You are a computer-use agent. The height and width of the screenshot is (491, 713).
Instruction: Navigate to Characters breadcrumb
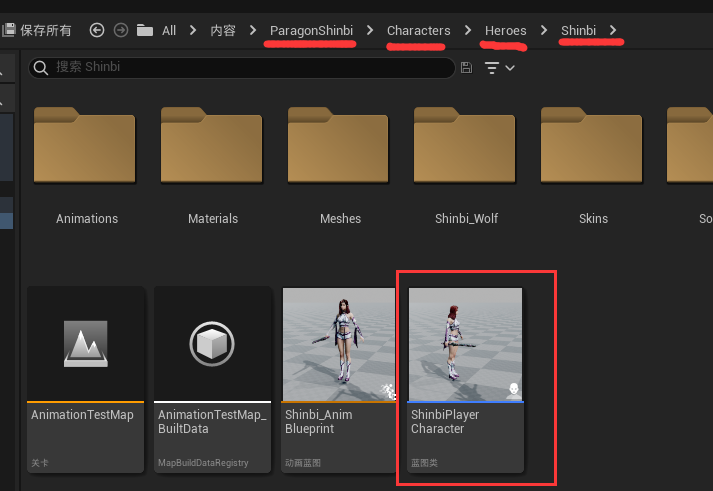[x=418, y=30]
